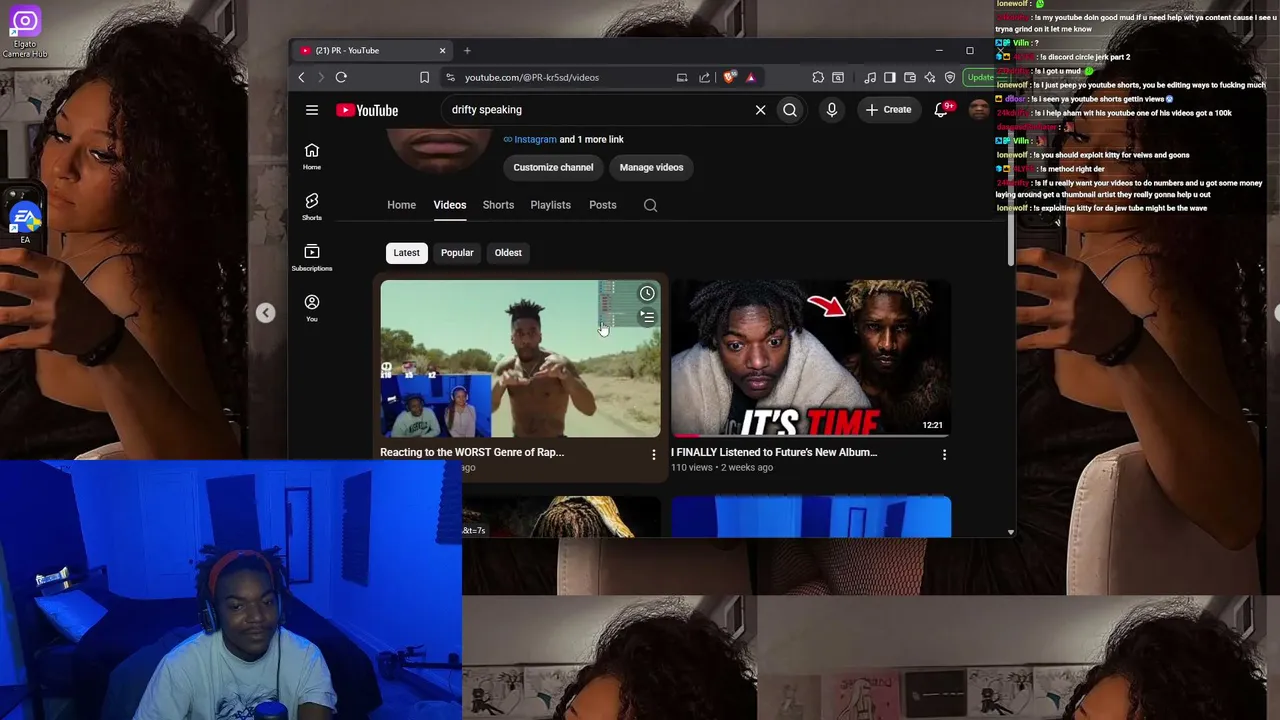Toggle browser sidebar panel
This screenshot has height=720, width=1280.
[890, 77]
